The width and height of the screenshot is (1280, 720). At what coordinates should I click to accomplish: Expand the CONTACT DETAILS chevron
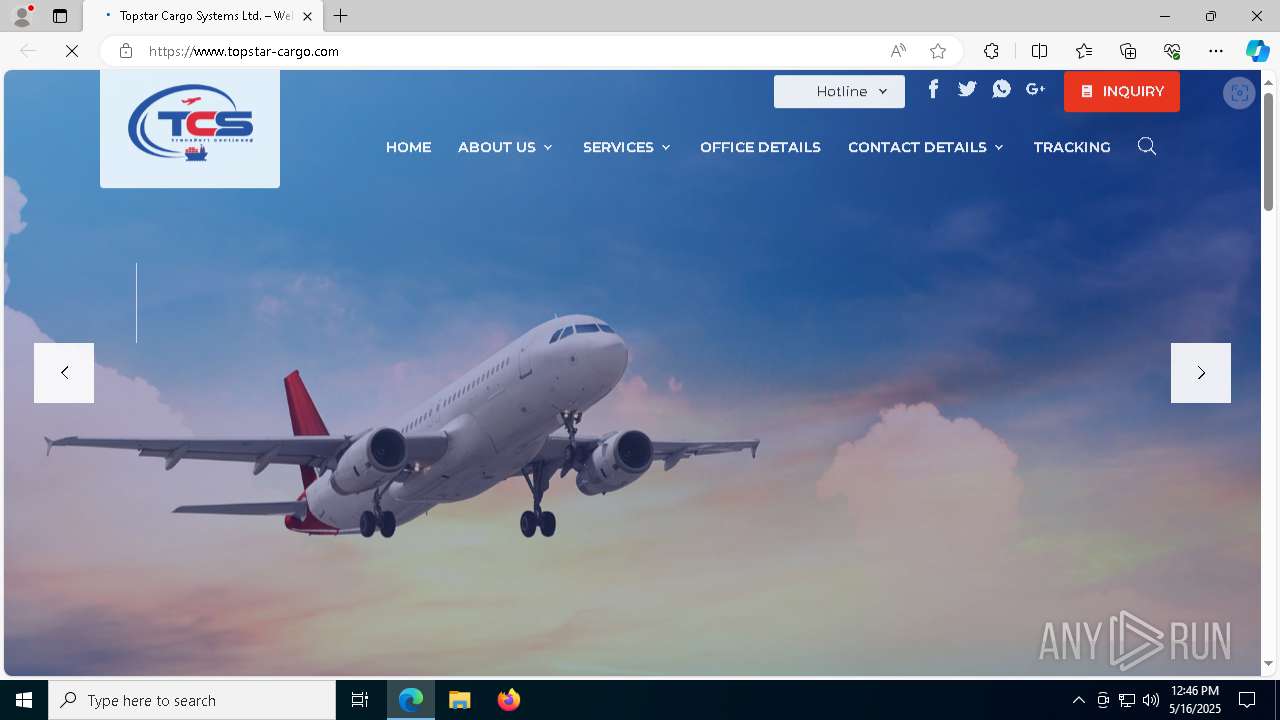999,148
